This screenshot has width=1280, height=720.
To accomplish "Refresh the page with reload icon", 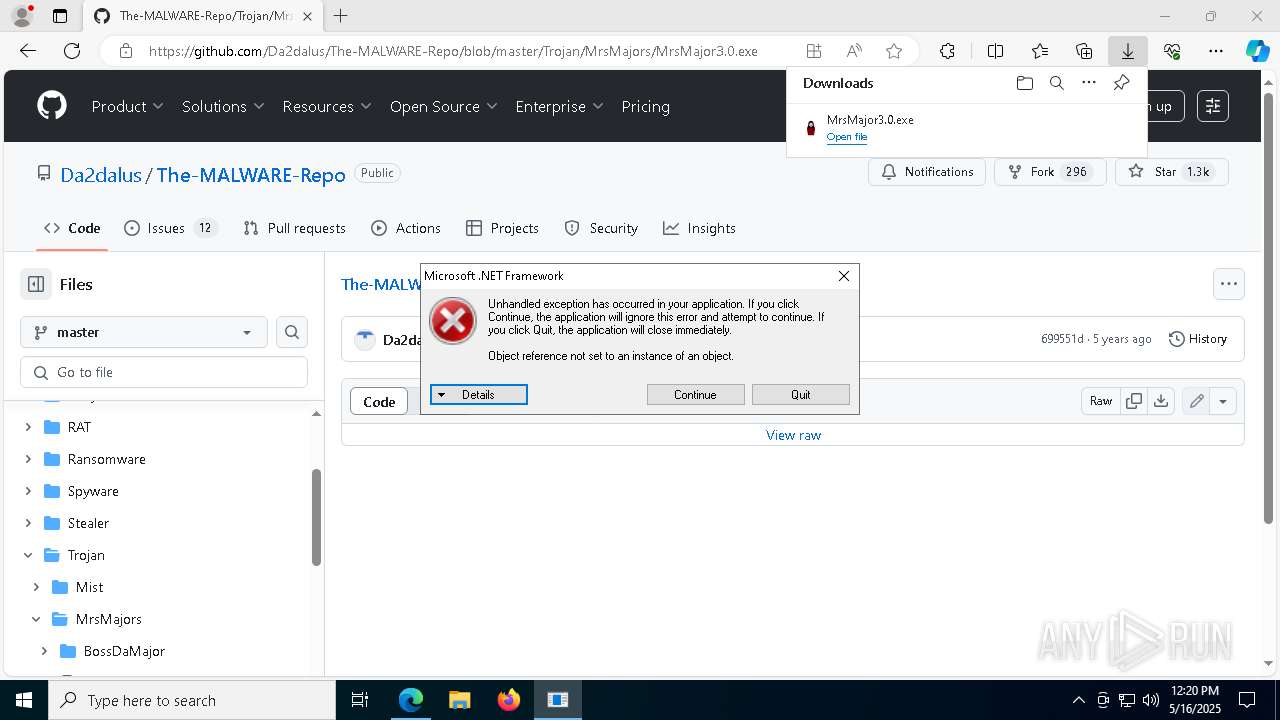I will [x=72, y=51].
